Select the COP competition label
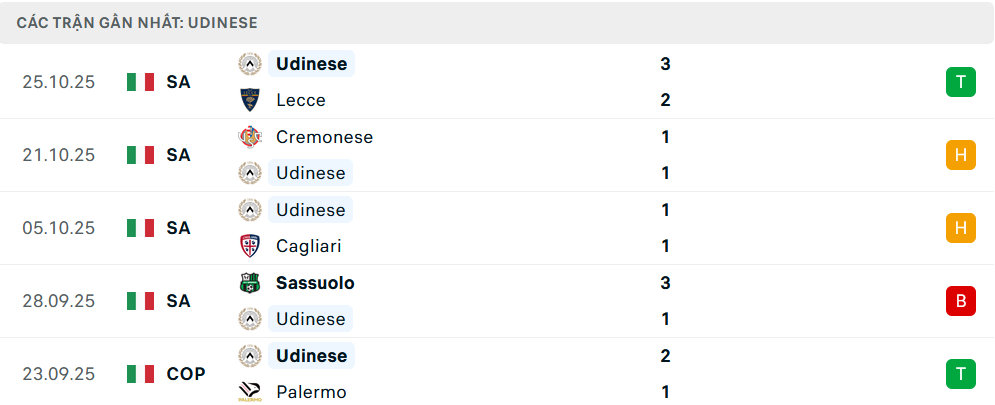The height and width of the screenshot is (405, 995). (x=186, y=374)
